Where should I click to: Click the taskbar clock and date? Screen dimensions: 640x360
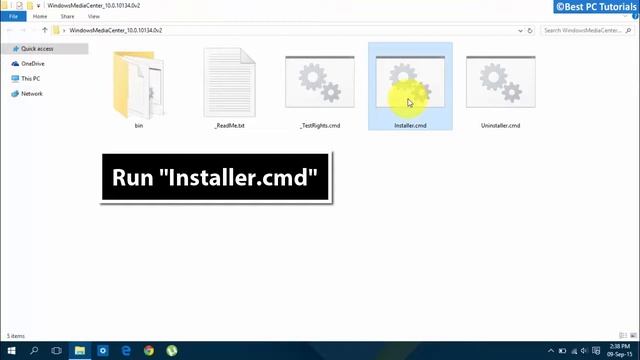pos(620,351)
